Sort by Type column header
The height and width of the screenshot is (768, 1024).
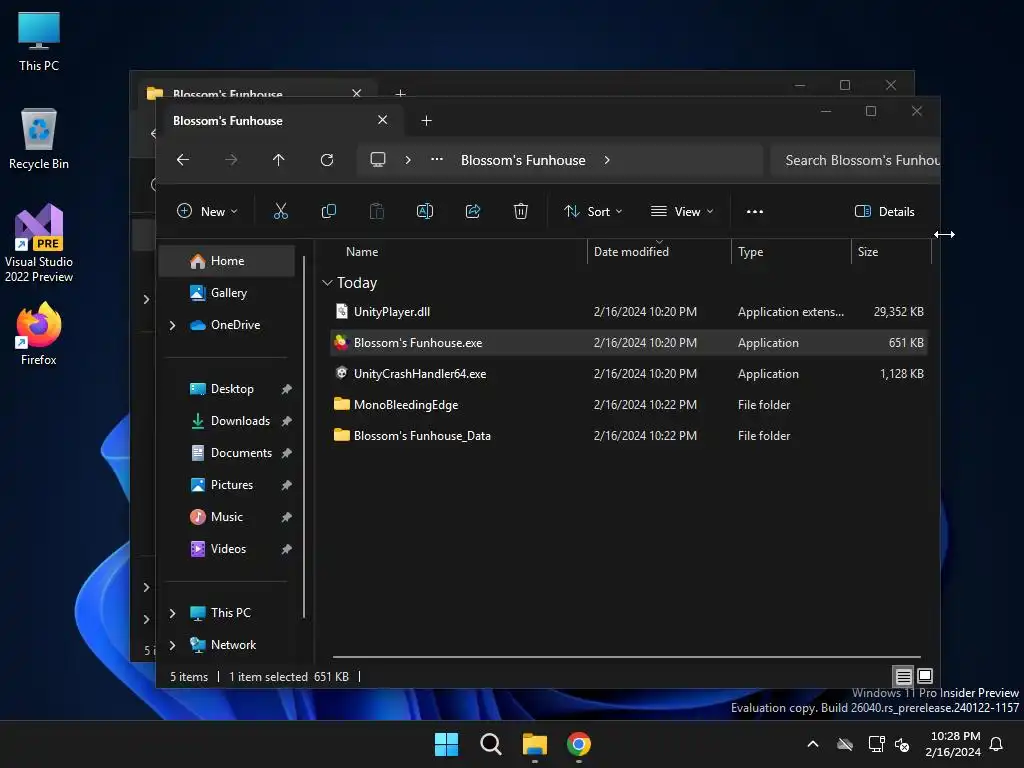click(x=791, y=251)
